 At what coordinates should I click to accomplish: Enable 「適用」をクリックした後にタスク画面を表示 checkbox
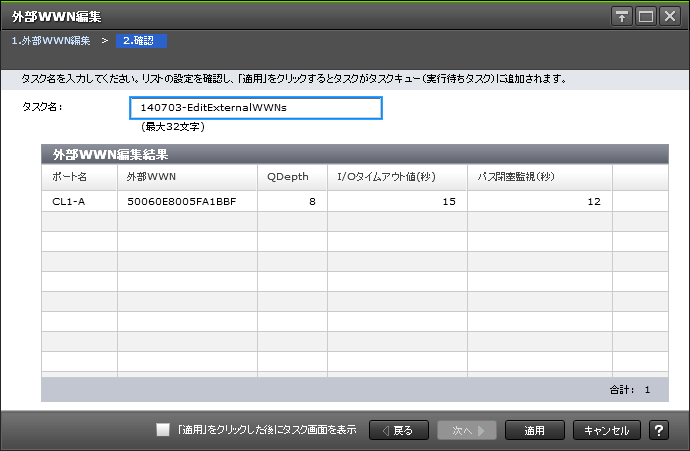pyautogui.click(x=163, y=430)
